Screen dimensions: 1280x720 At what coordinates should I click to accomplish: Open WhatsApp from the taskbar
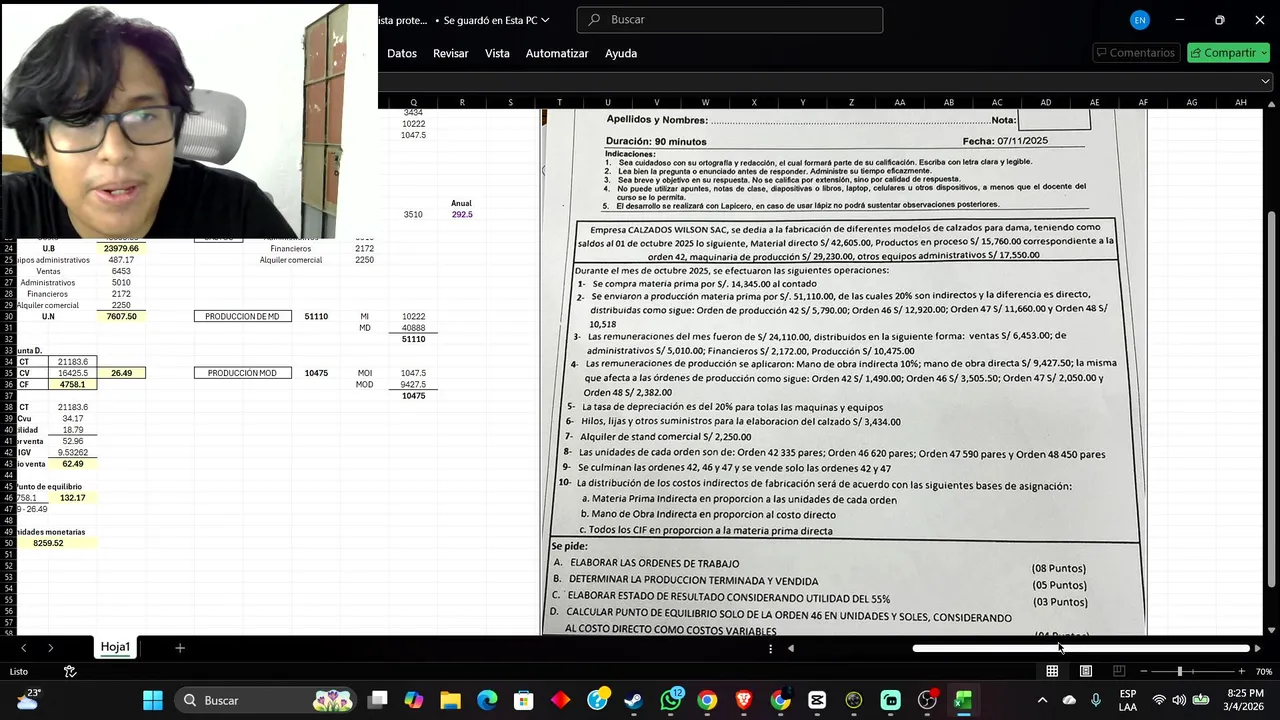(x=670, y=700)
